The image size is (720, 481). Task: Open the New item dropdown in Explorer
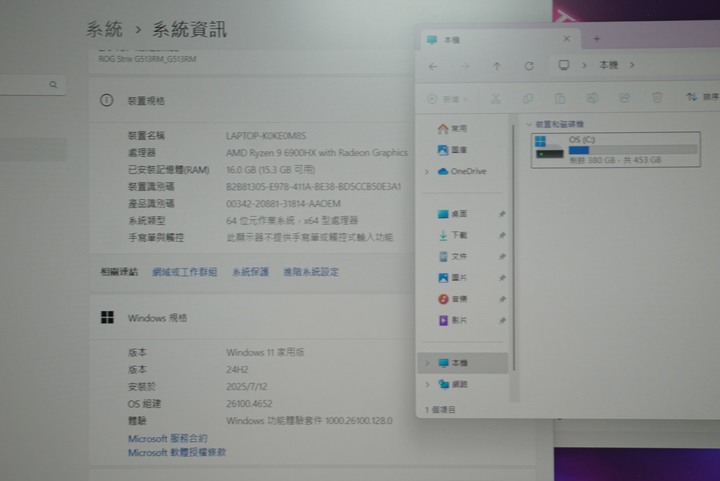click(x=447, y=99)
